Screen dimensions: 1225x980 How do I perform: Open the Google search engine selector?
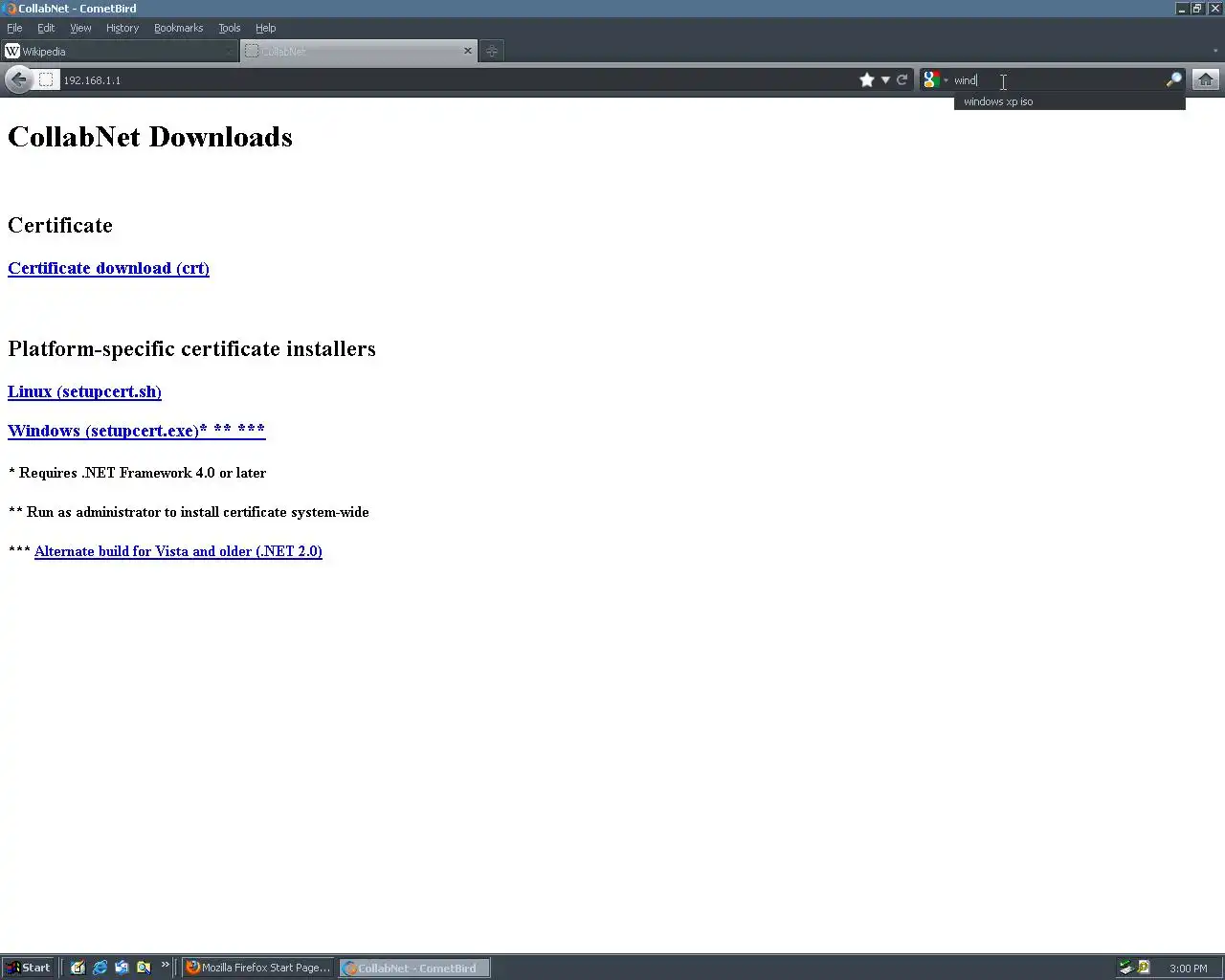tap(935, 80)
